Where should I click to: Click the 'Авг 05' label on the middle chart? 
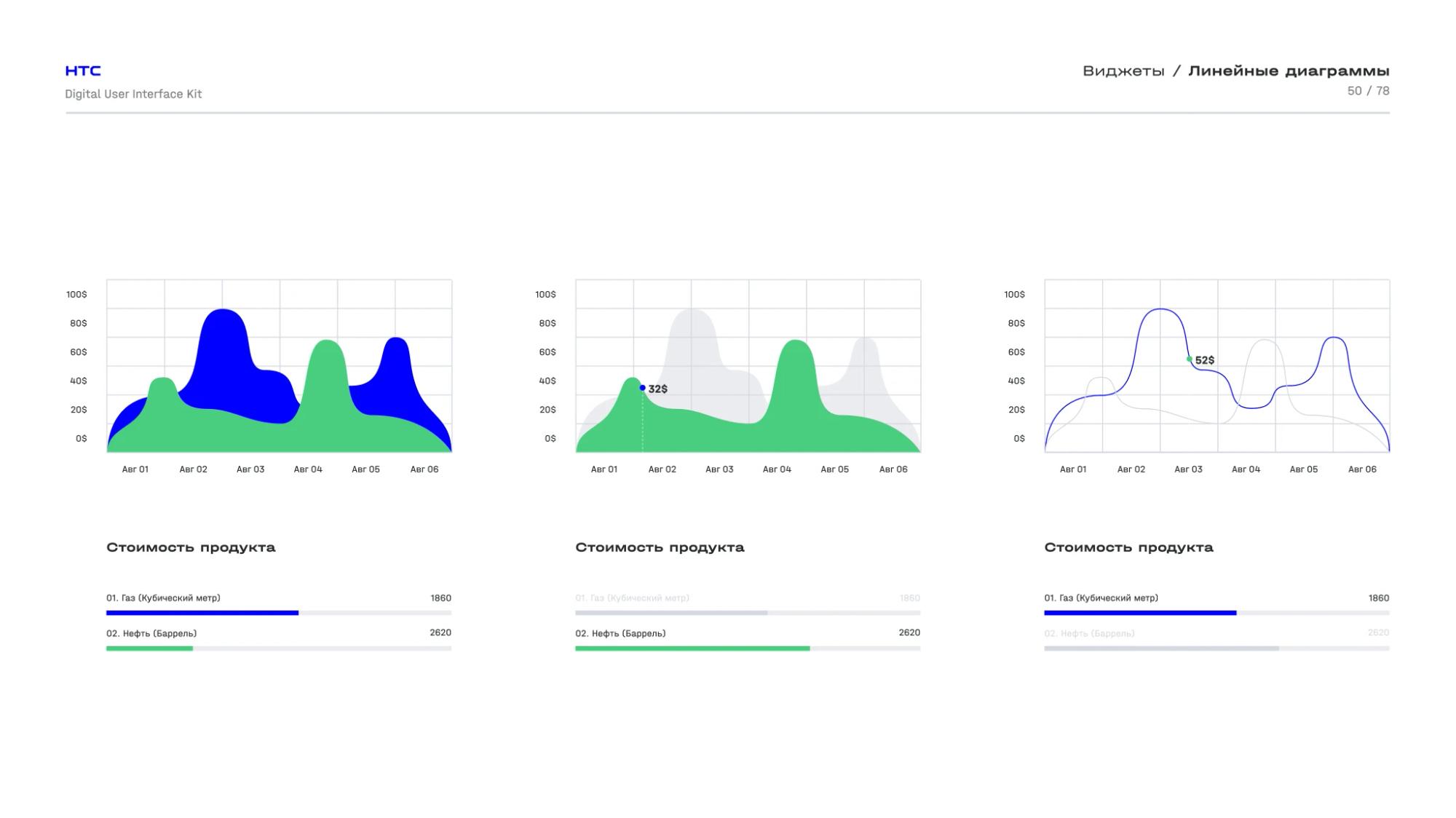click(835, 469)
